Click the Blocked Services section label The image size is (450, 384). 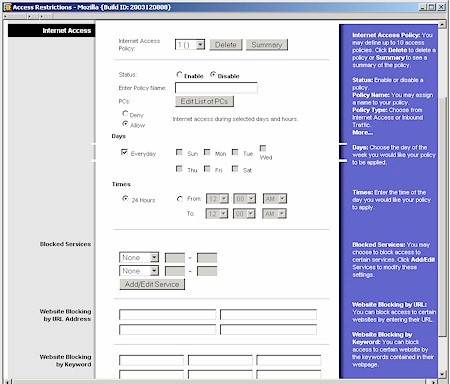pyautogui.click(x=65, y=244)
